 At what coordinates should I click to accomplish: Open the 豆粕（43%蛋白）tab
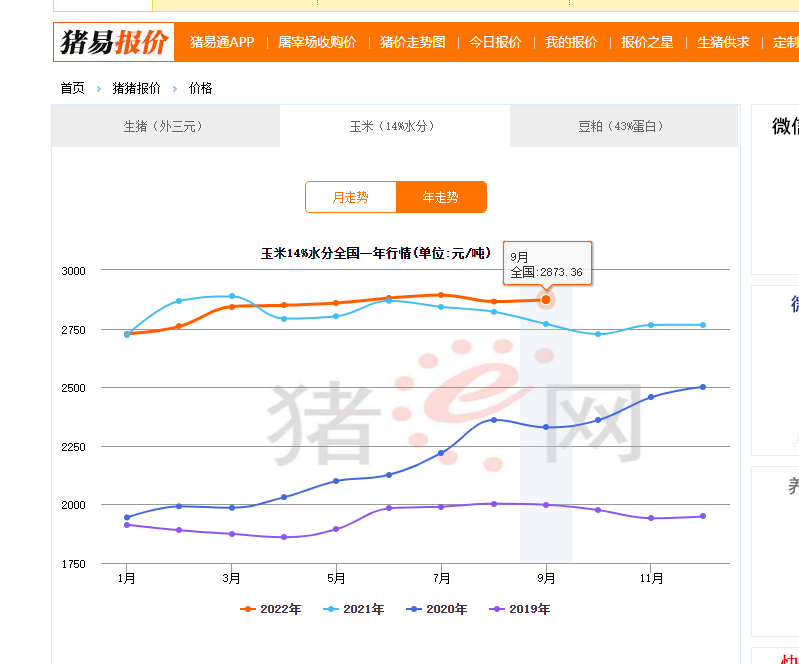coord(621,126)
